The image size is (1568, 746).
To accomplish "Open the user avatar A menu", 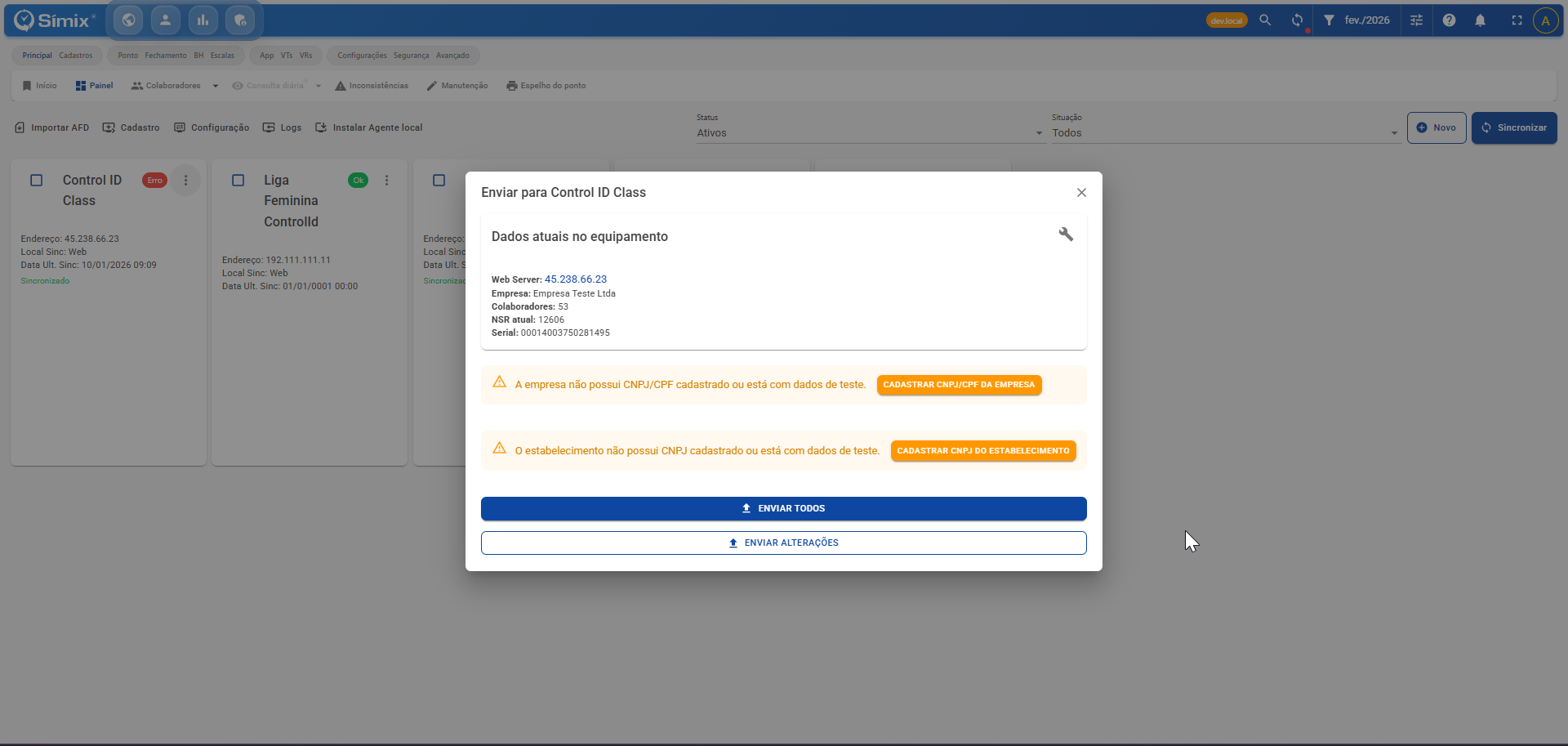I will tap(1545, 20).
